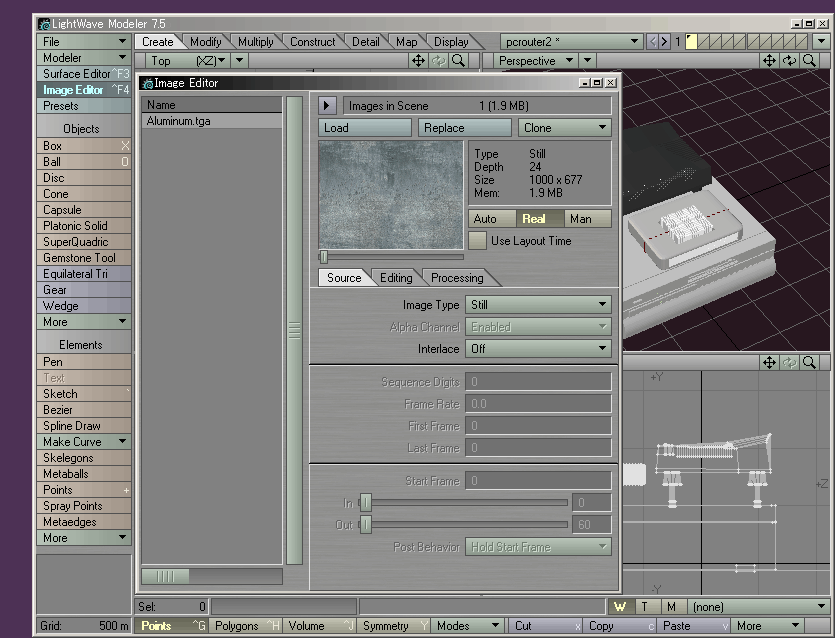Screen dimensions: 835x638
Task: Open the Image Type dropdown
Action: point(538,304)
